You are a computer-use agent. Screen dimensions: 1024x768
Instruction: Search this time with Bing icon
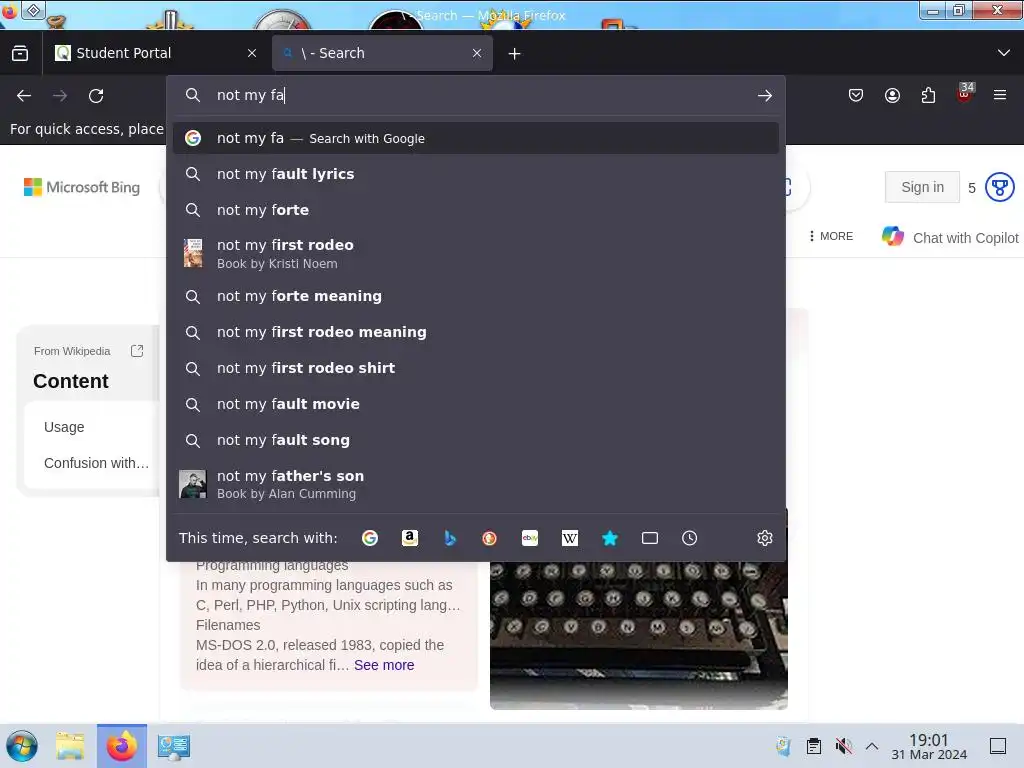pos(450,538)
